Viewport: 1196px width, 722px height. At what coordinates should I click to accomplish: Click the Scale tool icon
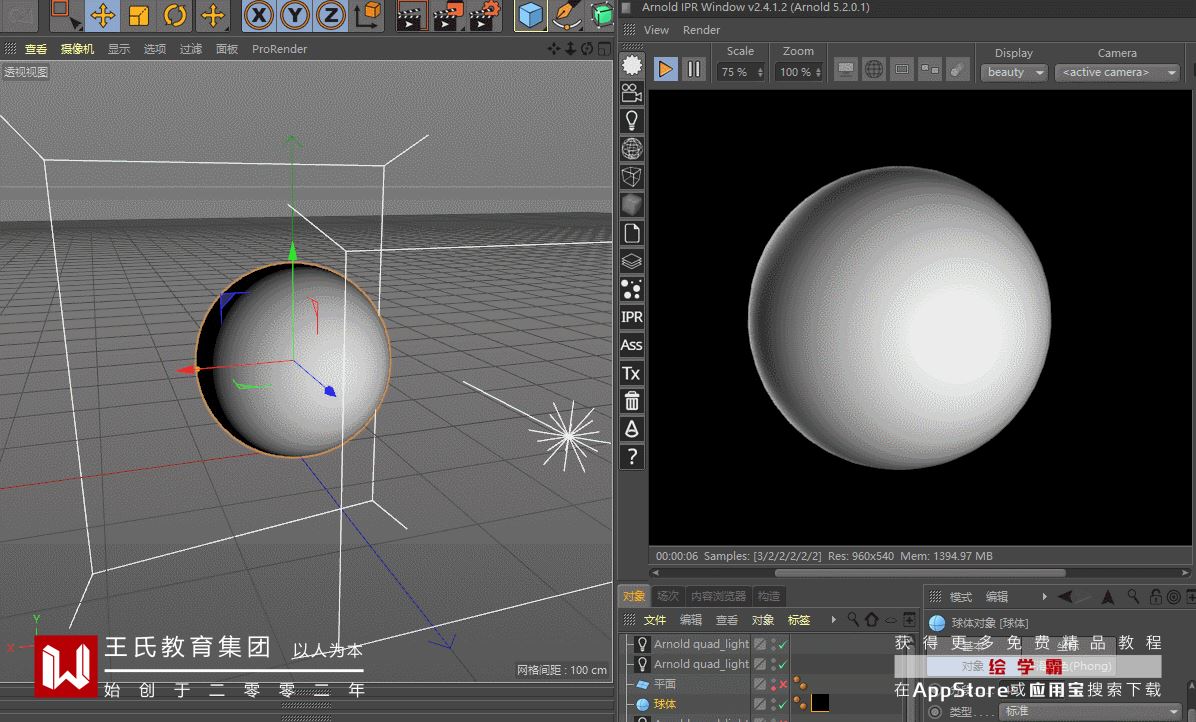[x=139, y=15]
